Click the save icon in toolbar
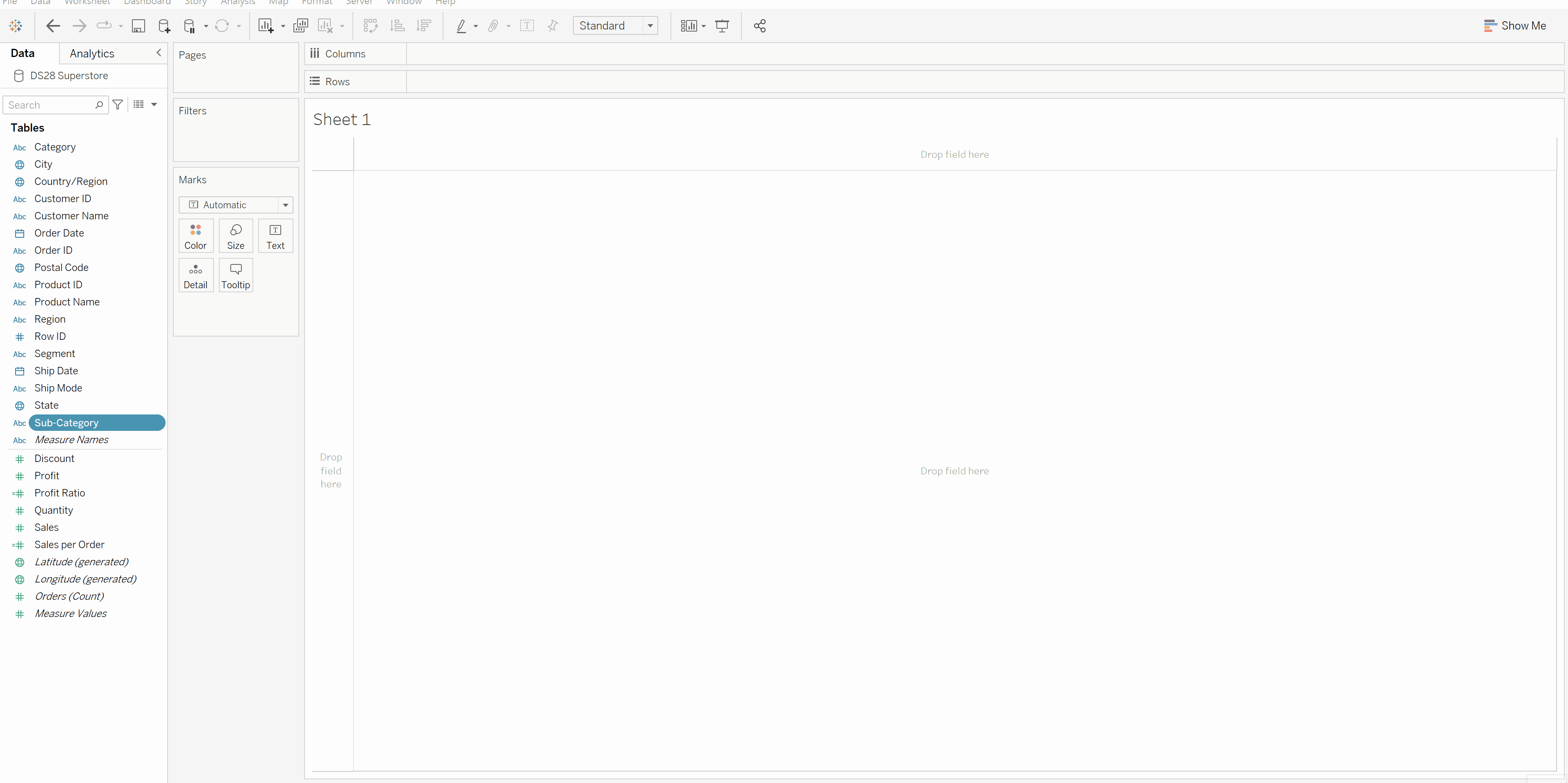Screen dimensions: 1568x783 pos(138,25)
